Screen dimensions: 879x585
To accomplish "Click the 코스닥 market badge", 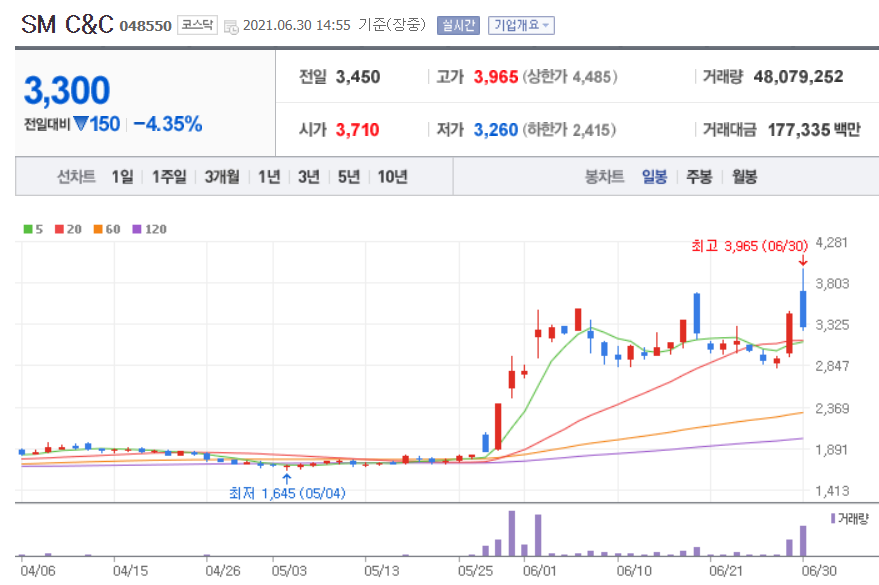I will pos(197,25).
